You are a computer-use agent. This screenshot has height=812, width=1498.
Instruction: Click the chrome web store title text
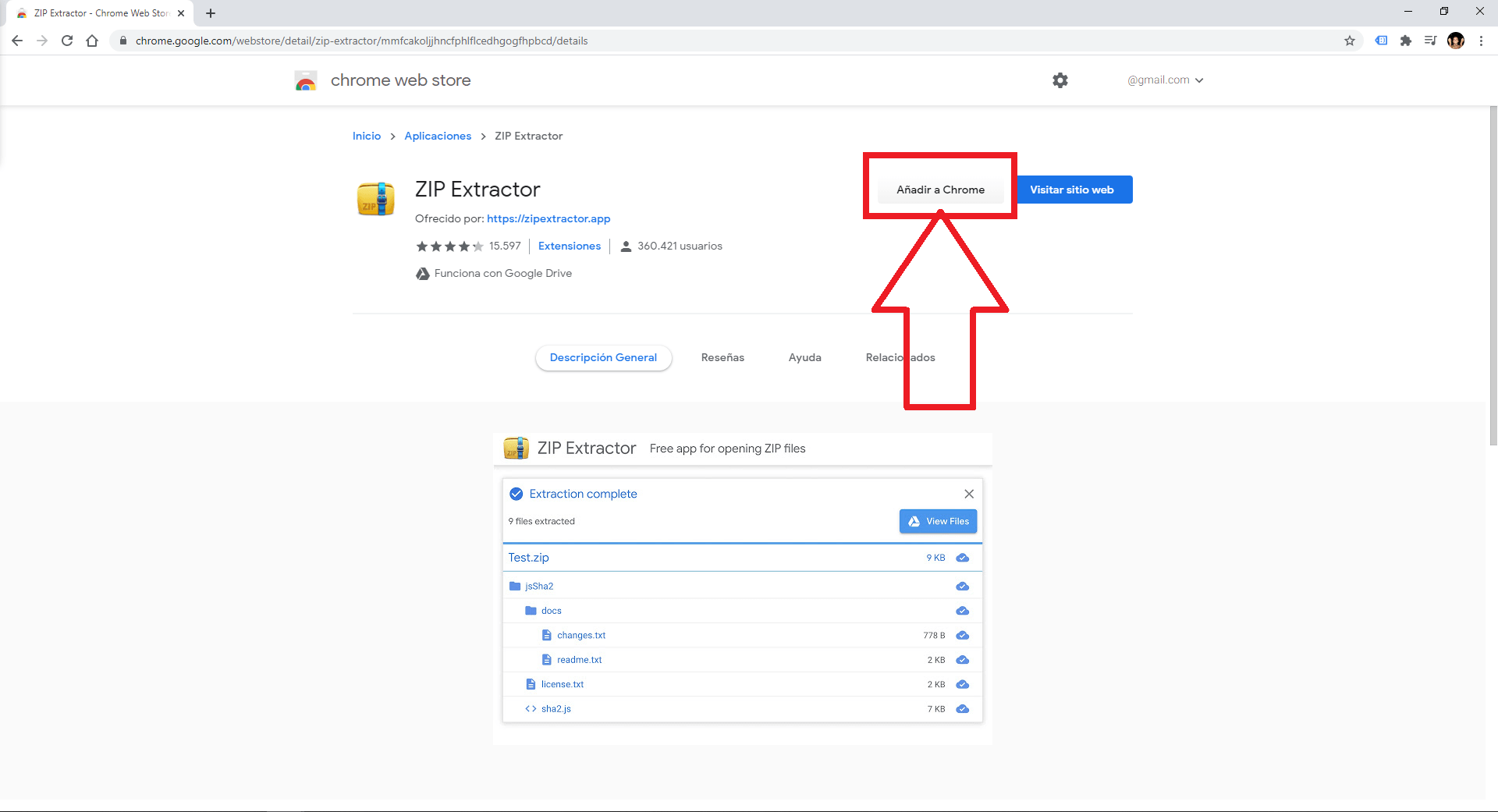tap(400, 80)
